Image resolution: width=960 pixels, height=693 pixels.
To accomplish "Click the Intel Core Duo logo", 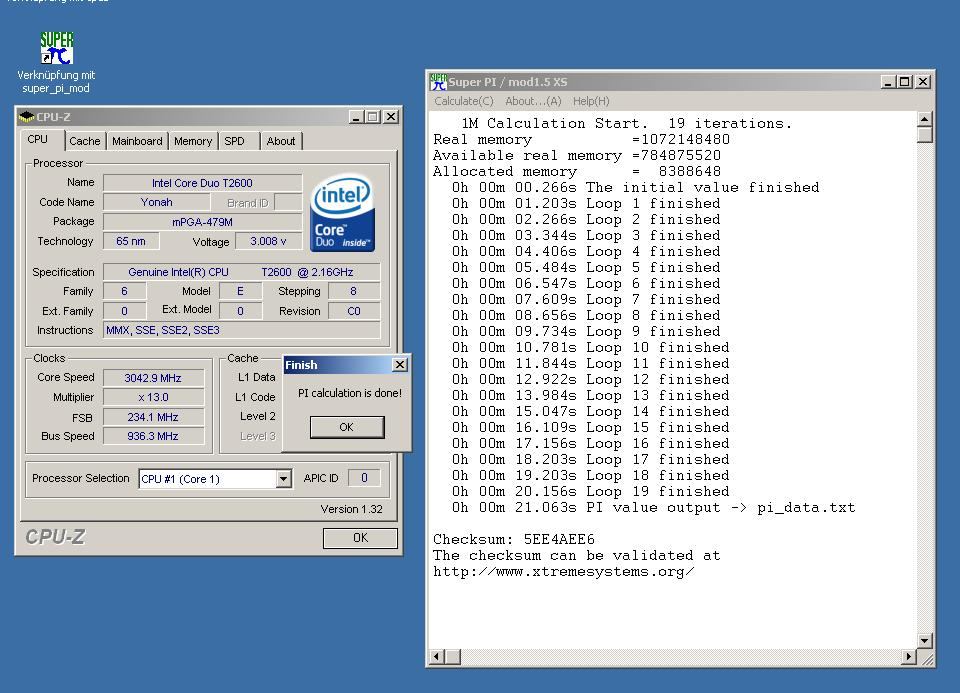I will pyautogui.click(x=342, y=213).
